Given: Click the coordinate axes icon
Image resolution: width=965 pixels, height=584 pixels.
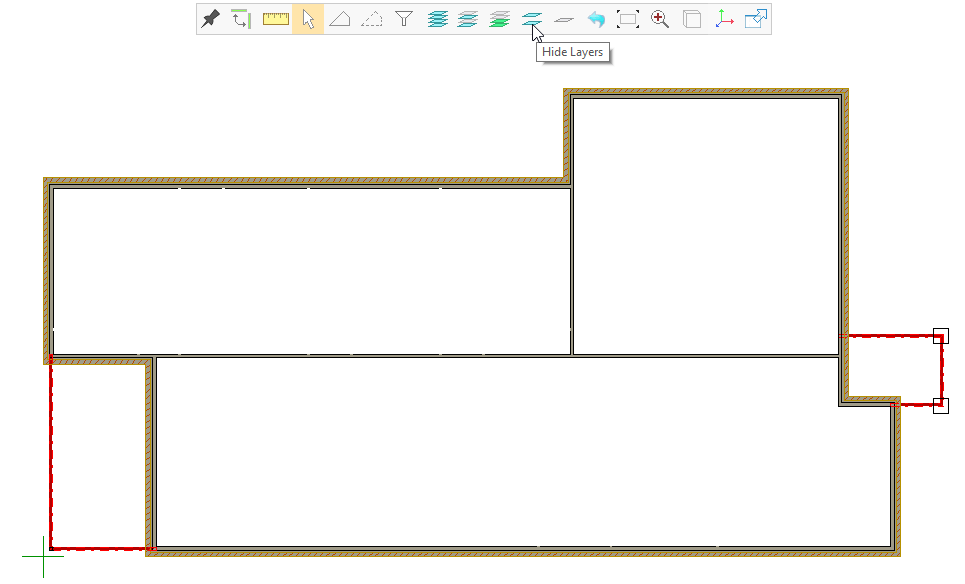Looking at the screenshot, I should pos(724,19).
